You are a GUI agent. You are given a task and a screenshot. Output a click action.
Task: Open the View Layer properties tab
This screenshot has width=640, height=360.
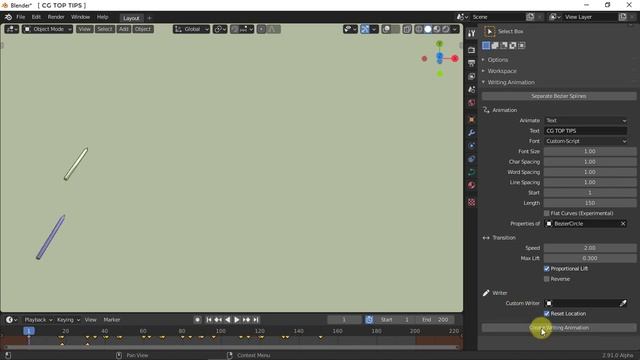pyautogui.click(x=471, y=76)
